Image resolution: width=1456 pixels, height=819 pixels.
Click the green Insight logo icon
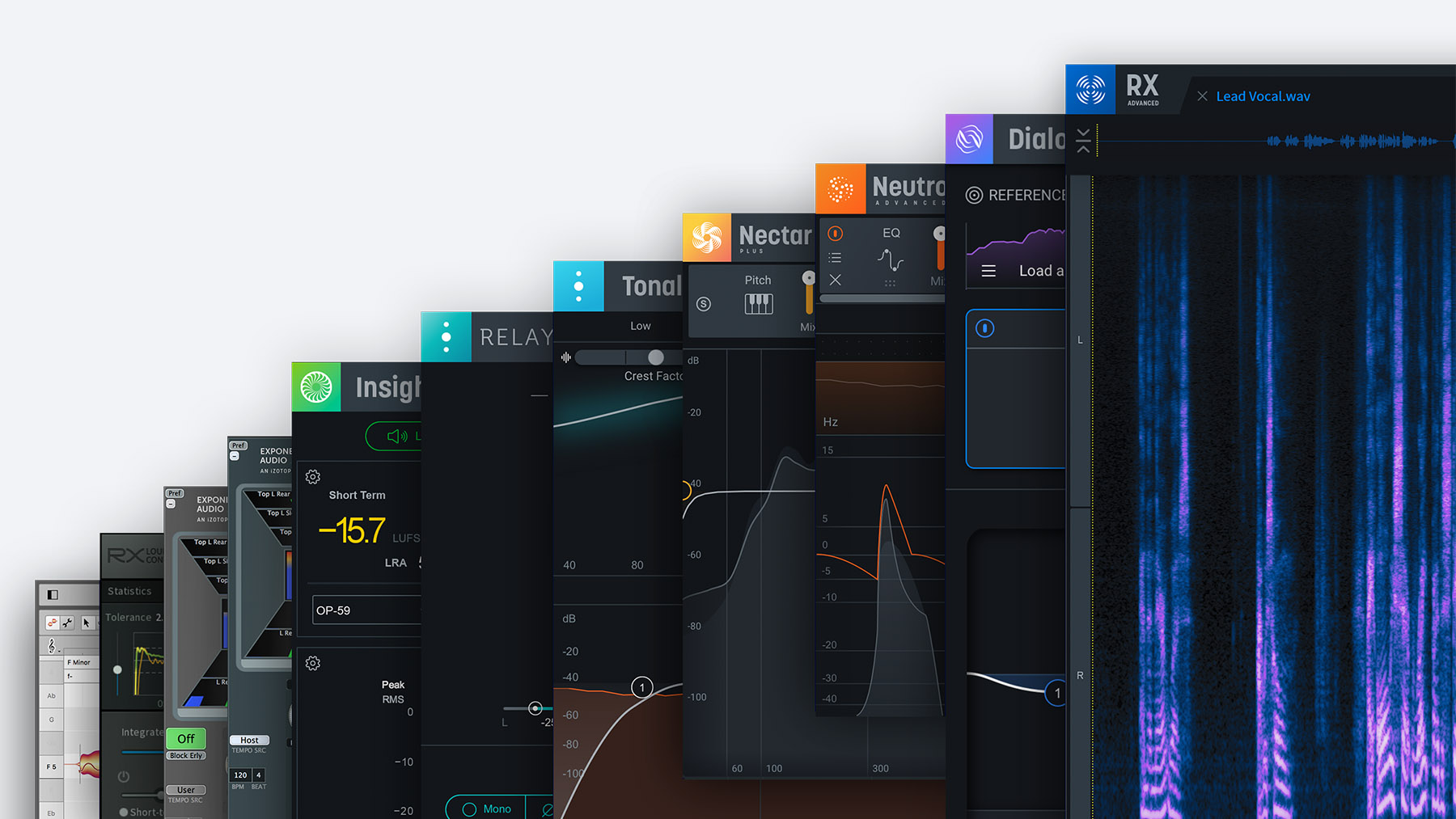316,387
